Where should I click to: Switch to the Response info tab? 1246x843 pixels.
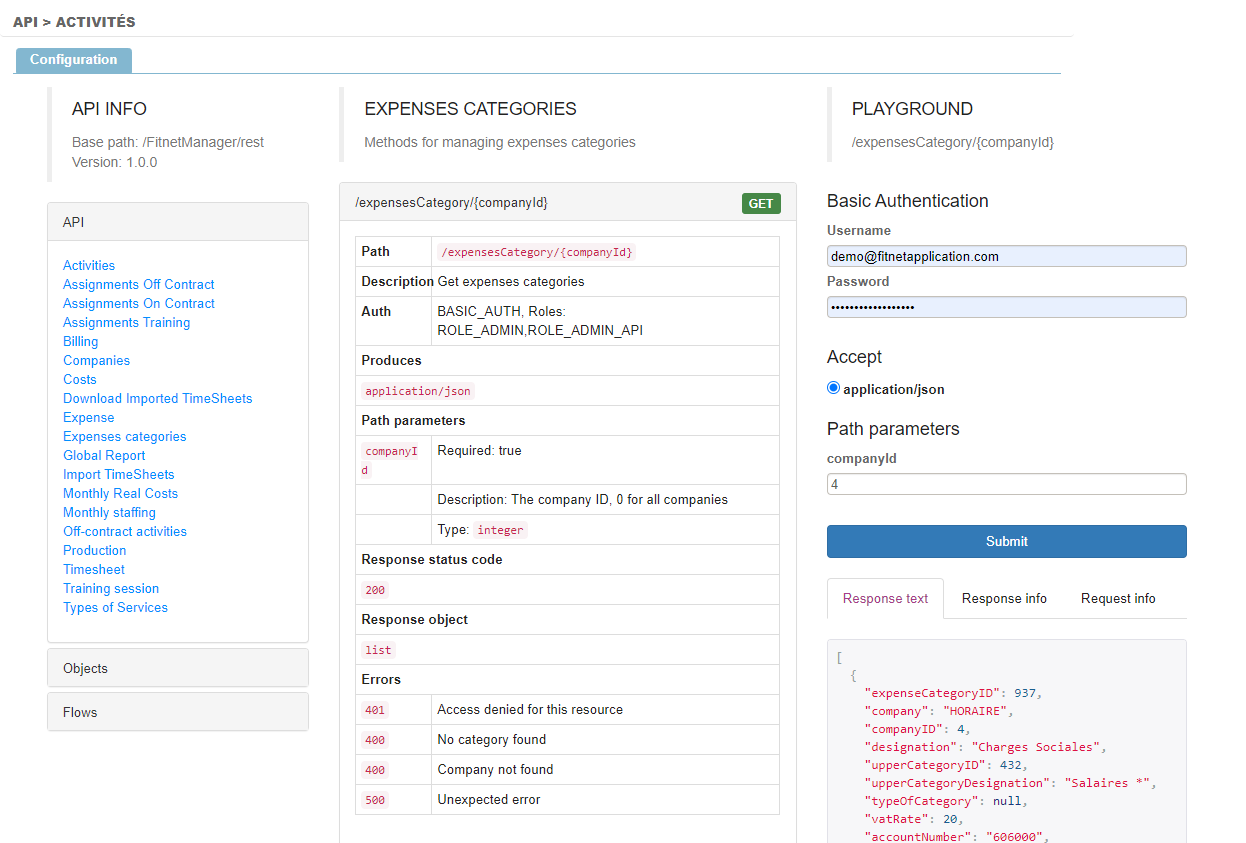[x=1004, y=598]
